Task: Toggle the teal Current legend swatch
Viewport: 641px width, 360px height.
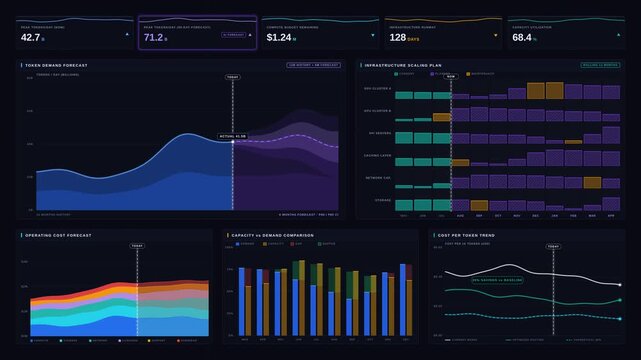Action: [396, 74]
